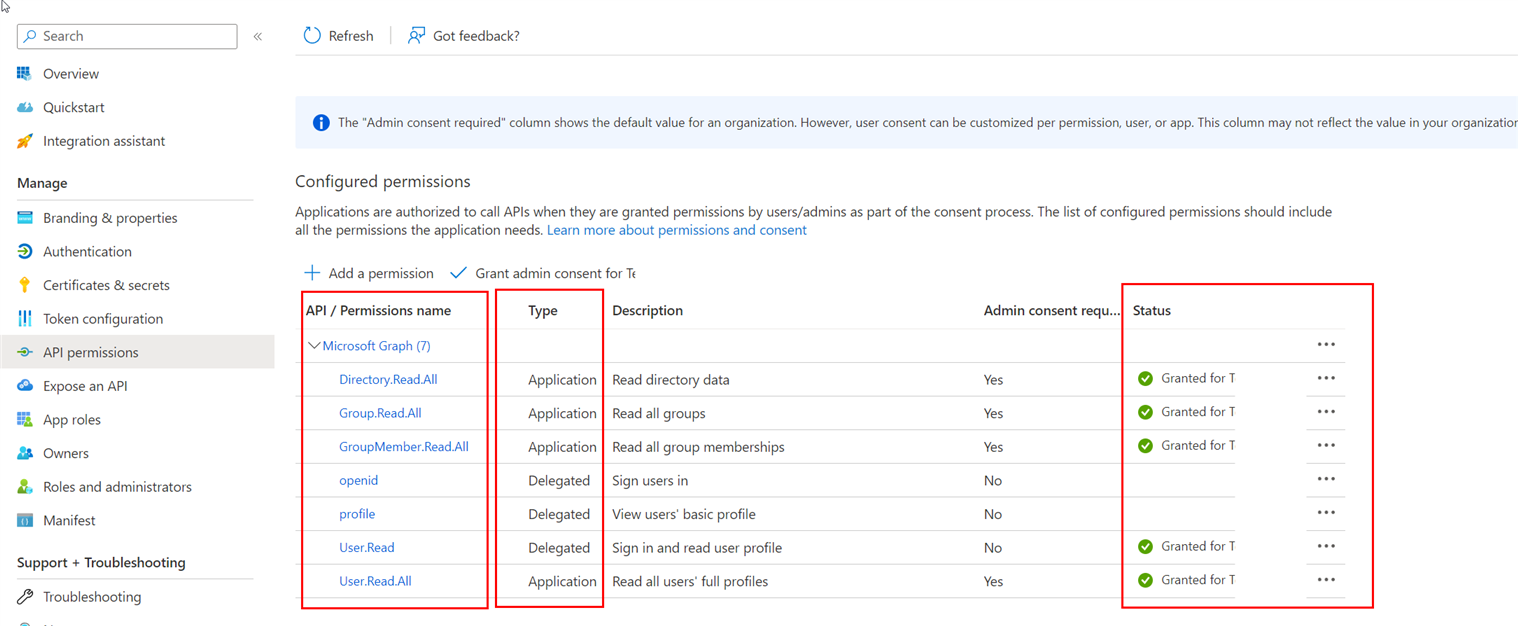Click the Certificates & secrets key icon
The width and height of the screenshot is (1518, 626).
pos(25,285)
